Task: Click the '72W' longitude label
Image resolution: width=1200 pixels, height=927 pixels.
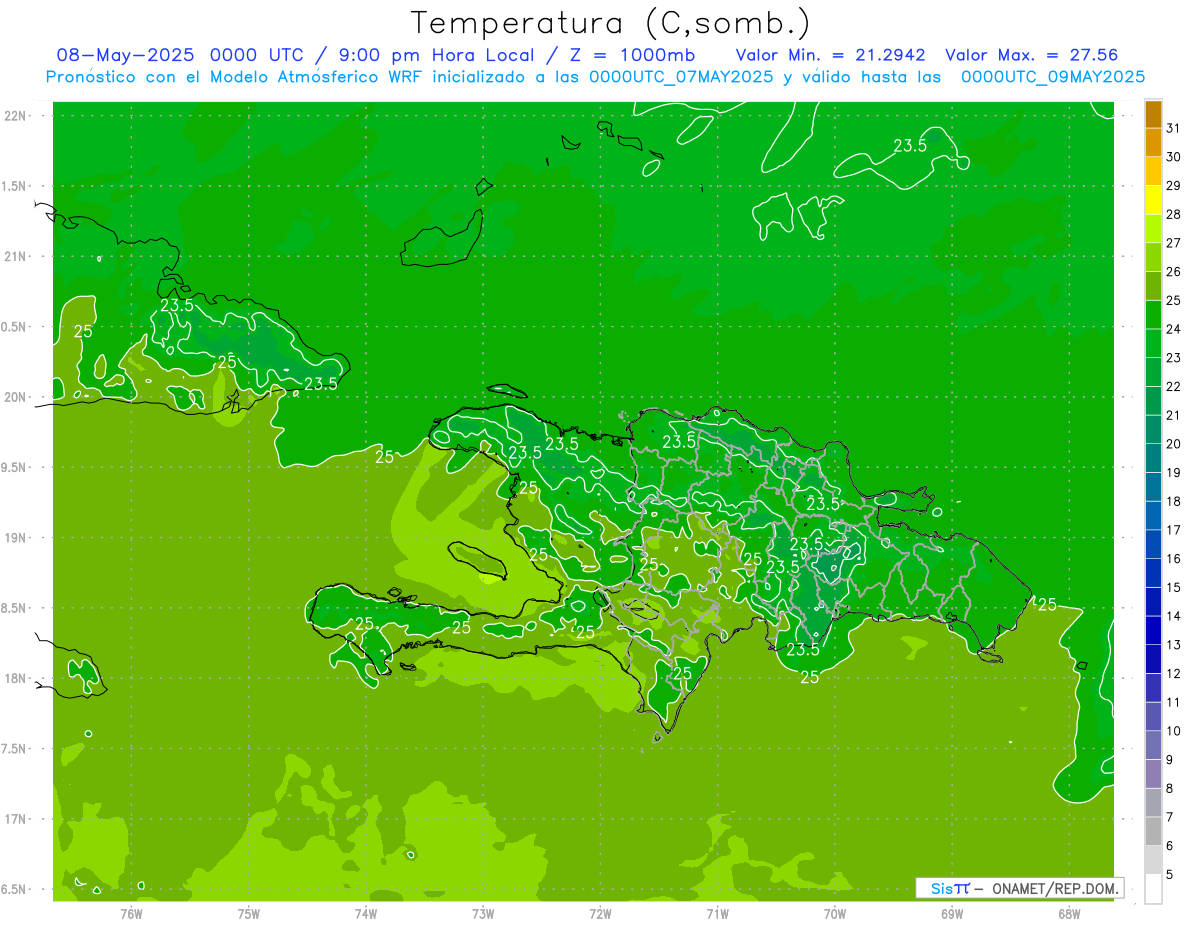Action: coord(600,913)
